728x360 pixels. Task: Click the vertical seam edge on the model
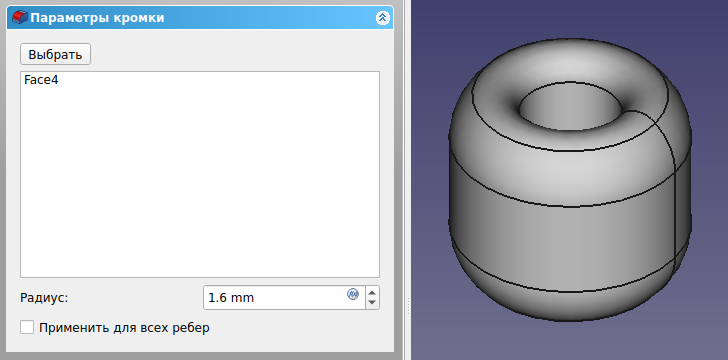(x=675, y=204)
